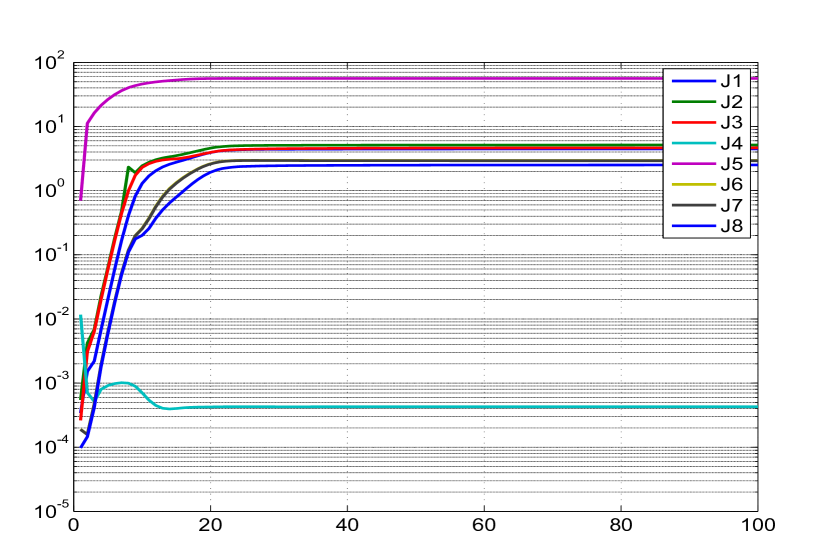Click the olive J6 legend line sample
This screenshot has height=554, width=831.
point(694,184)
